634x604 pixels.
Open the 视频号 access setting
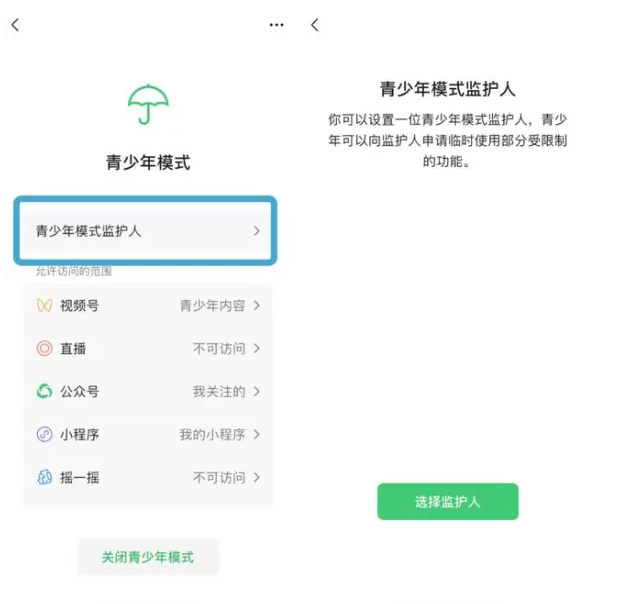point(148,305)
